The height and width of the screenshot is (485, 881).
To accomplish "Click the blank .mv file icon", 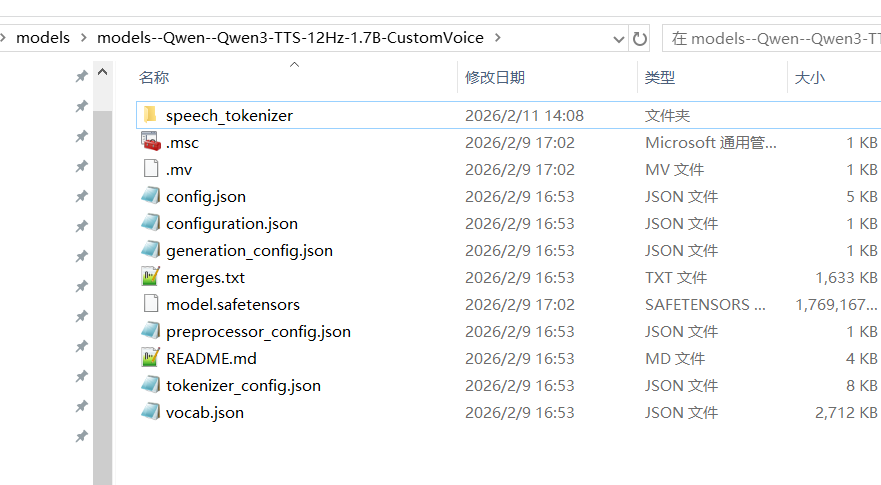I will [150, 169].
